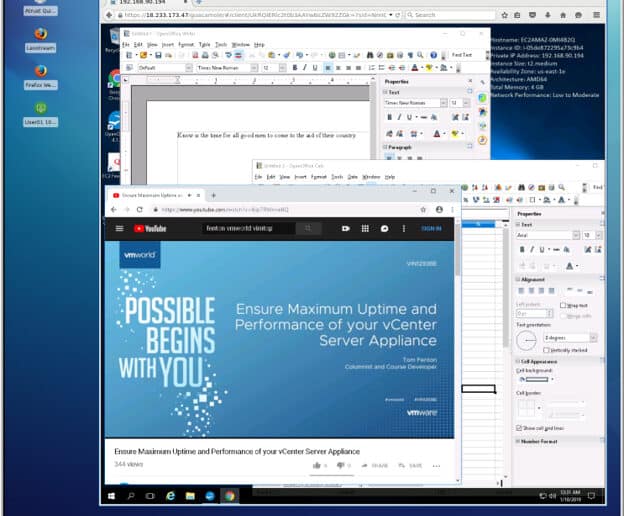This screenshot has height=516, width=624.
Task: Reload the page in Chrome
Action: point(140,209)
